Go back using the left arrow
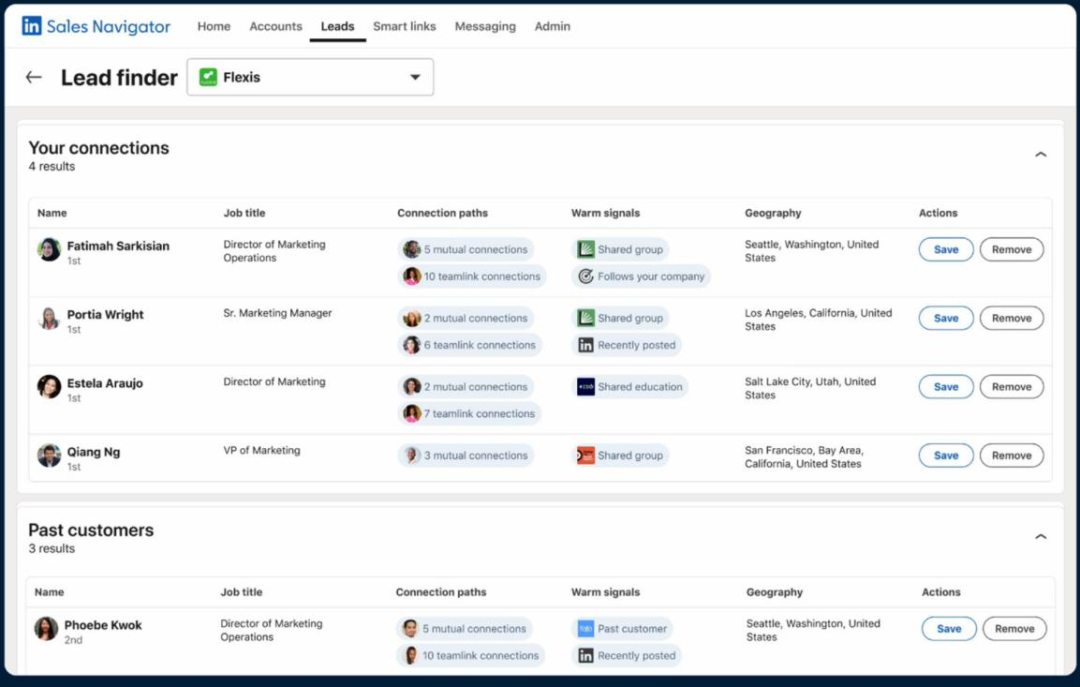Screen dimensions: 1080x687 click(x=34, y=77)
